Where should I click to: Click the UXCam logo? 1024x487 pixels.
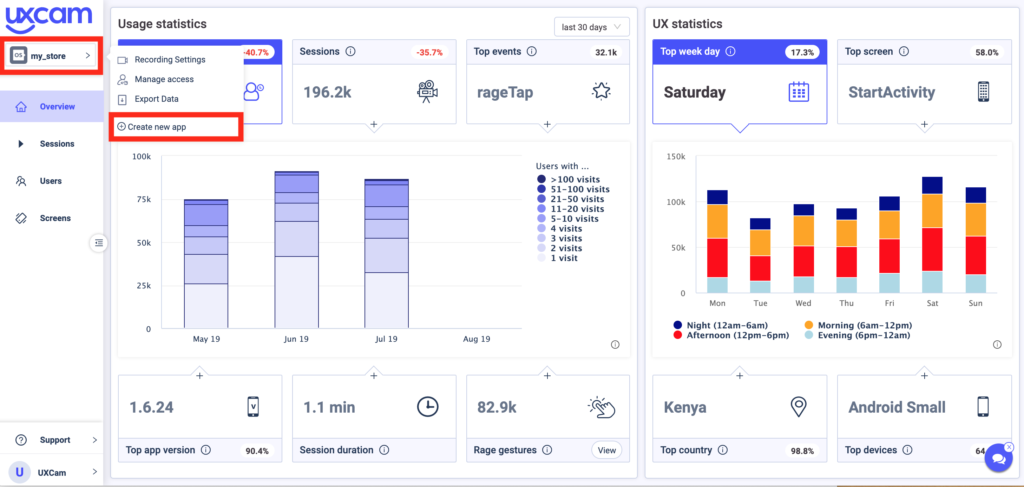coord(48,20)
